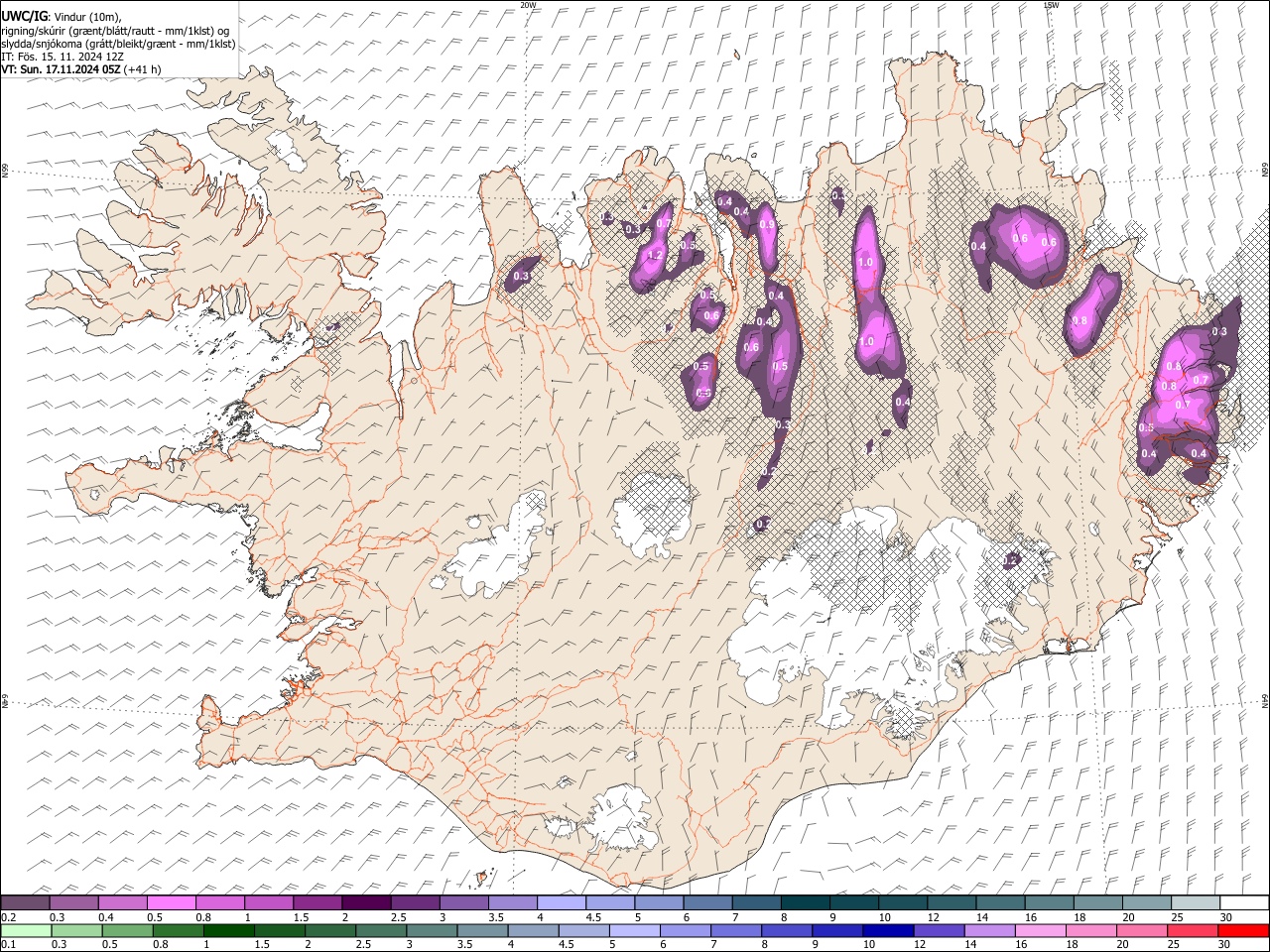Select lower legend swatch between 3 and 3.5
The width and height of the screenshot is (1270, 952).
[432, 930]
